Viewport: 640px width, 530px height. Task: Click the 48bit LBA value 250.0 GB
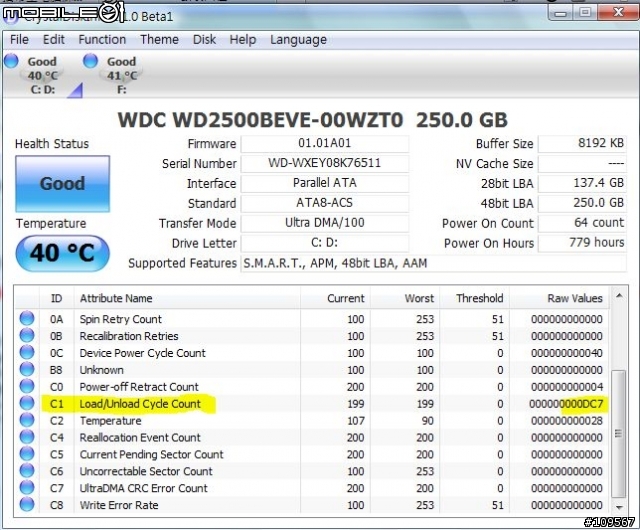(x=582, y=203)
